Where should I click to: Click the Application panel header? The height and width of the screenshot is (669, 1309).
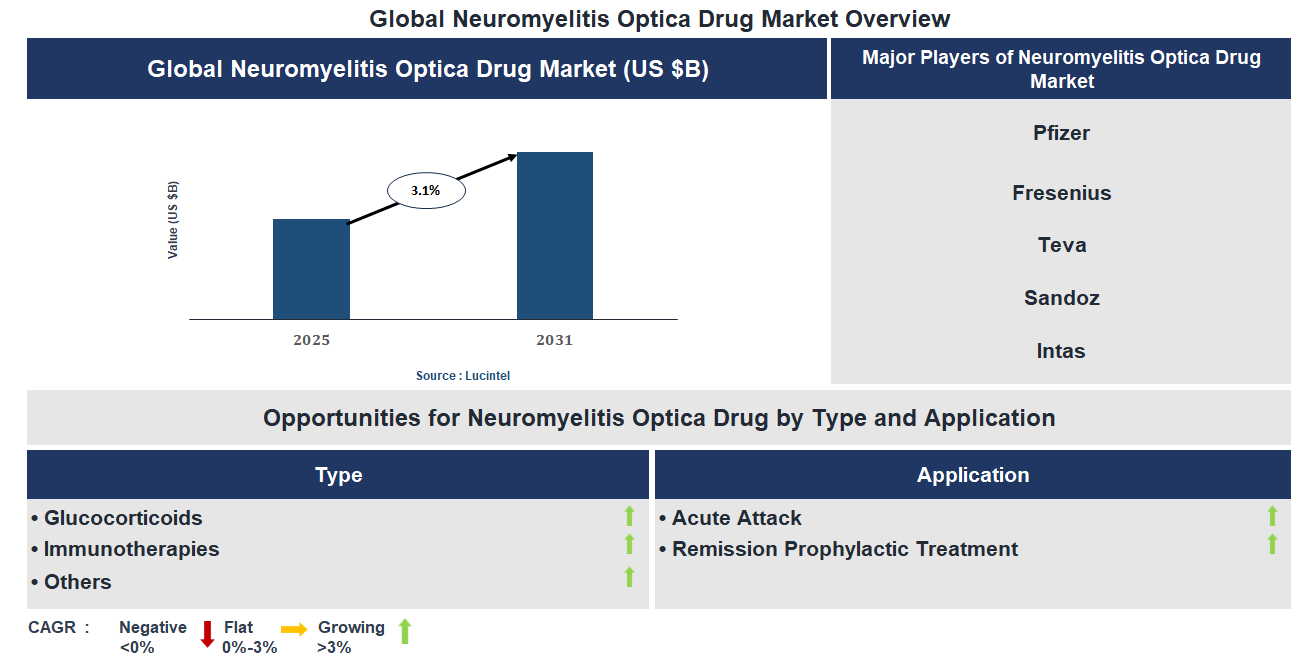tap(973, 474)
